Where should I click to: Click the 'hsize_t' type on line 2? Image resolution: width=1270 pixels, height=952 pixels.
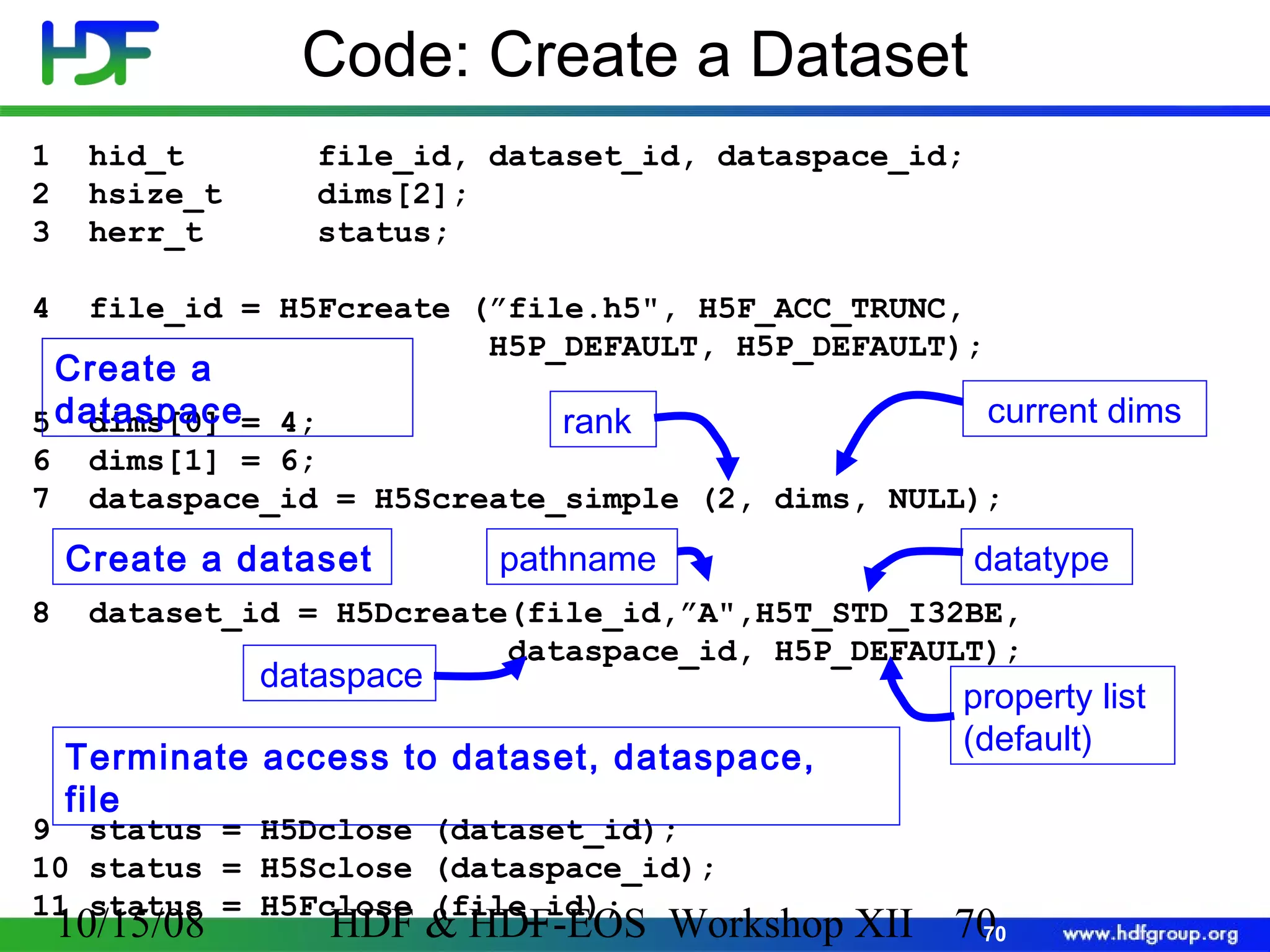(x=155, y=195)
